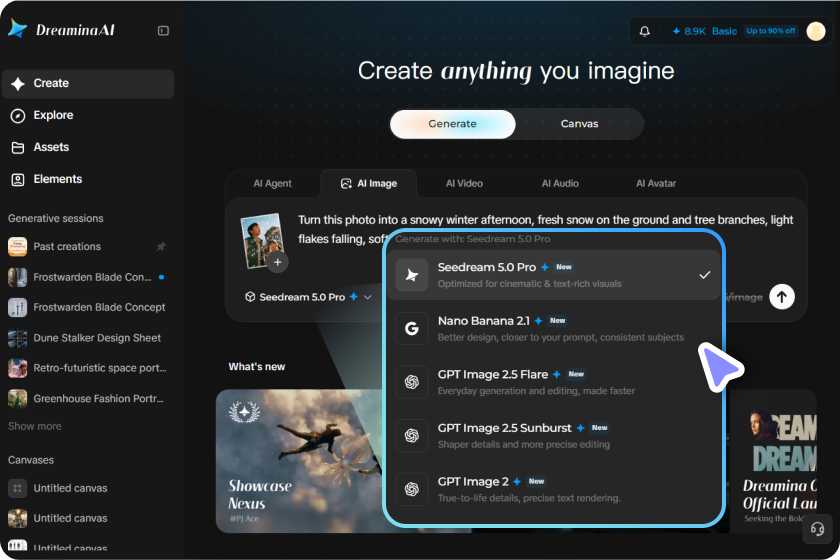
Task: Collapse the sidebar panel icon
Action: click(163, 31)
